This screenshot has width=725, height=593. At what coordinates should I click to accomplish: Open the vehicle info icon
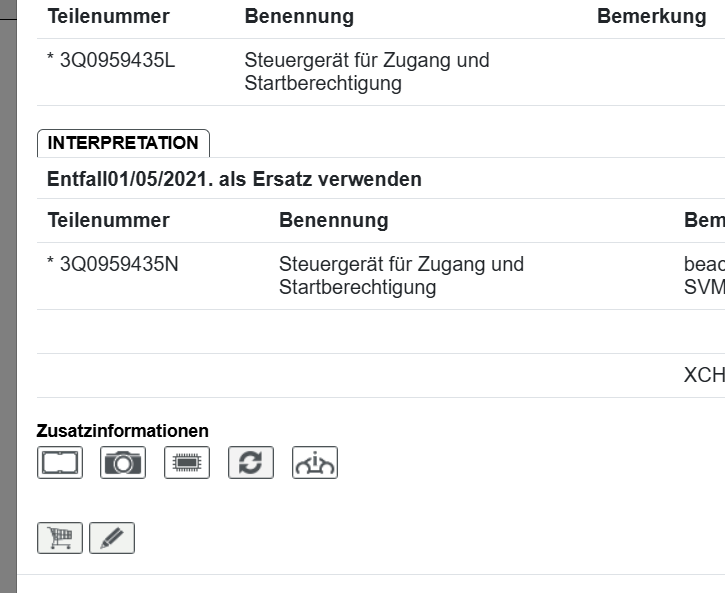[x=315, y=462]
